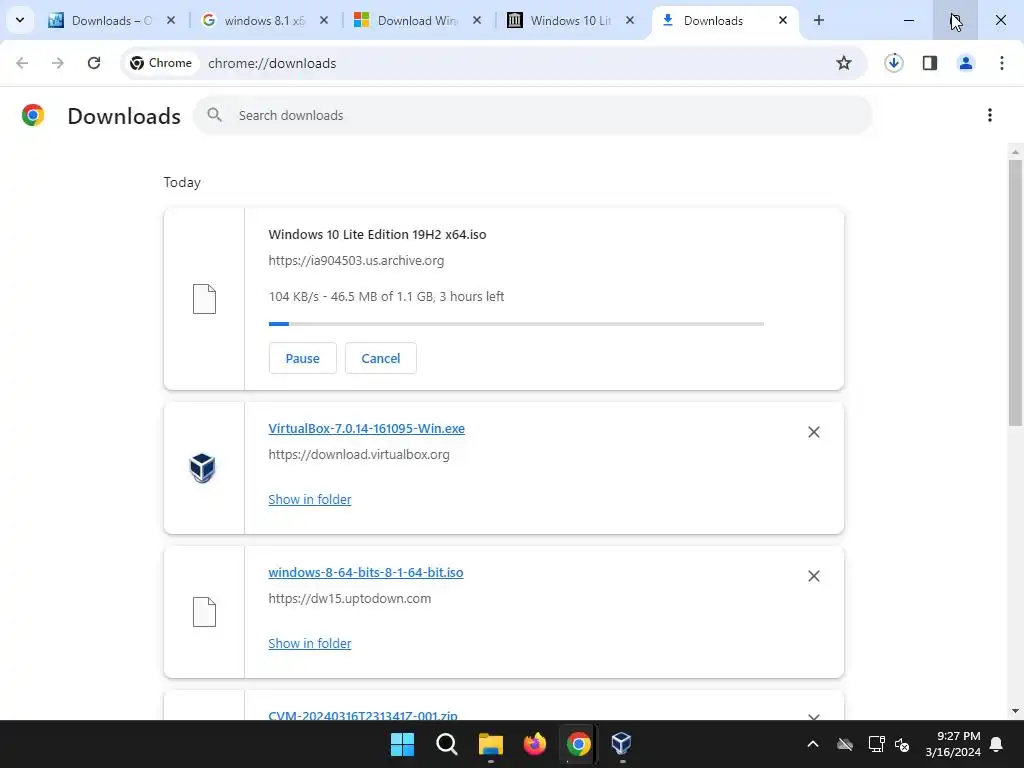This screenshot has width=1024, height=768.
Task: Switch to the 'Windows 10 Lit' archive tab
Action: pos(569,20)
